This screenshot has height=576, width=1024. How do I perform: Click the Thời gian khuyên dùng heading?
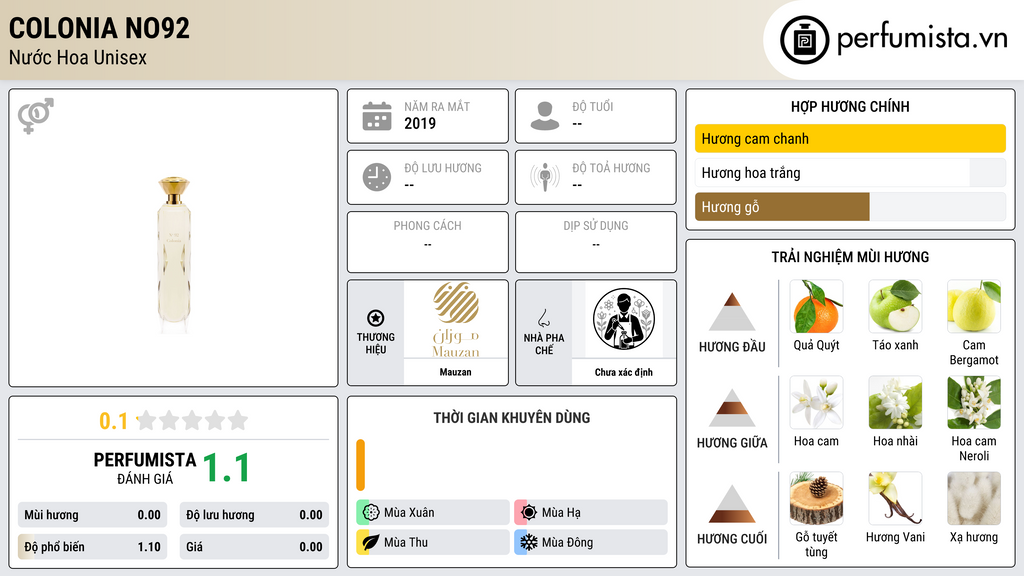(x=512, y=418)
